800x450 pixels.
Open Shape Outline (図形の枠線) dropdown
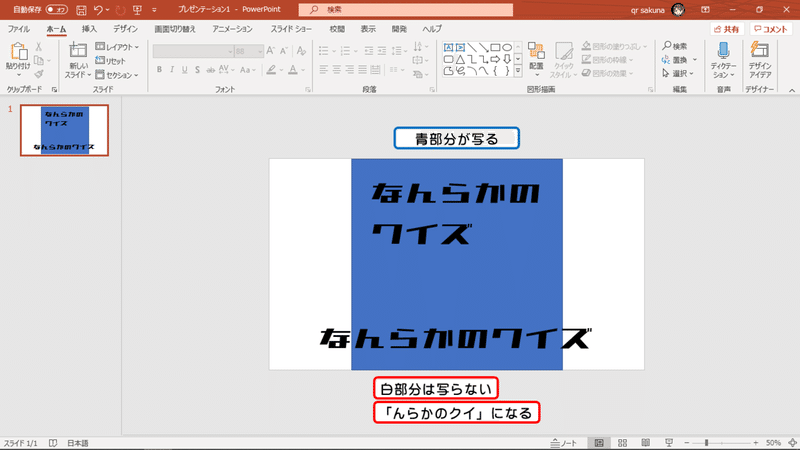click(607, 60)
